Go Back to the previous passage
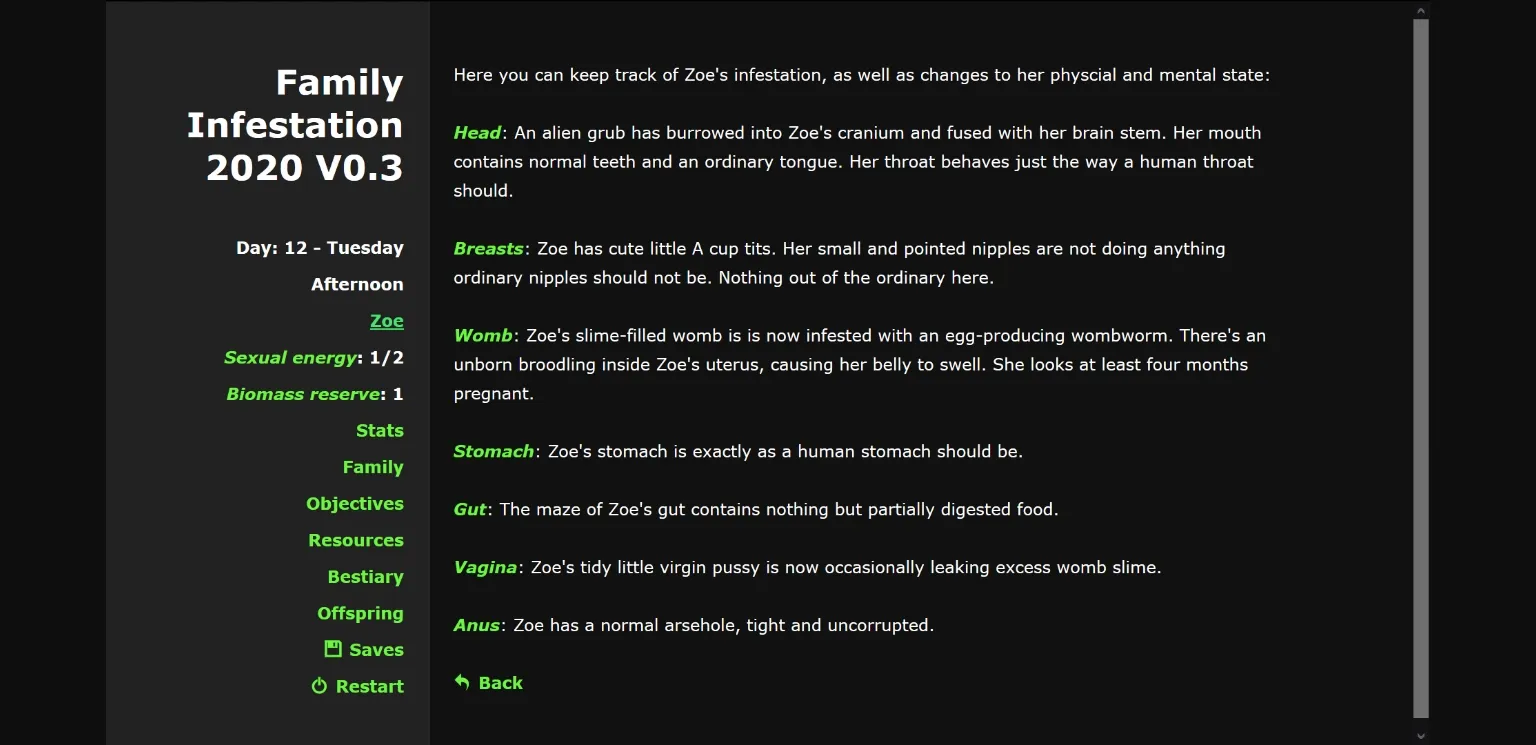Viewport: 1536px width, 745px height. tap(498, 682)
